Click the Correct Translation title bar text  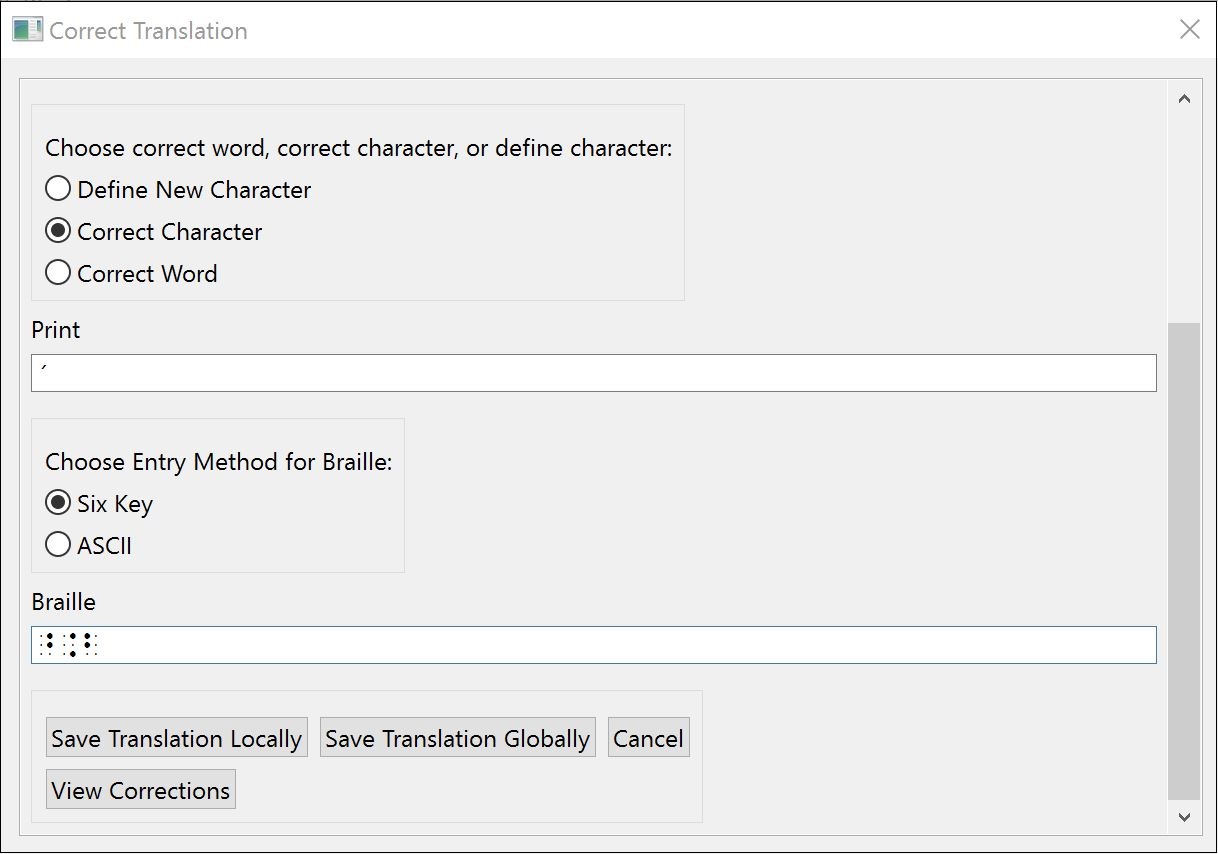[x=149, y=31]
